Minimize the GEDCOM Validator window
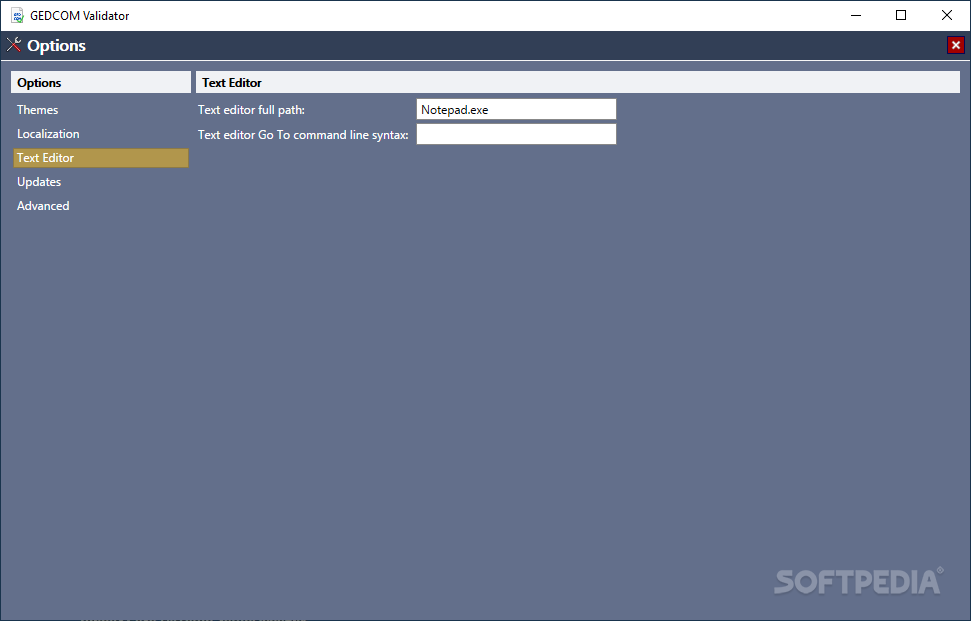The image size is (971, 621). pos(856,15)
